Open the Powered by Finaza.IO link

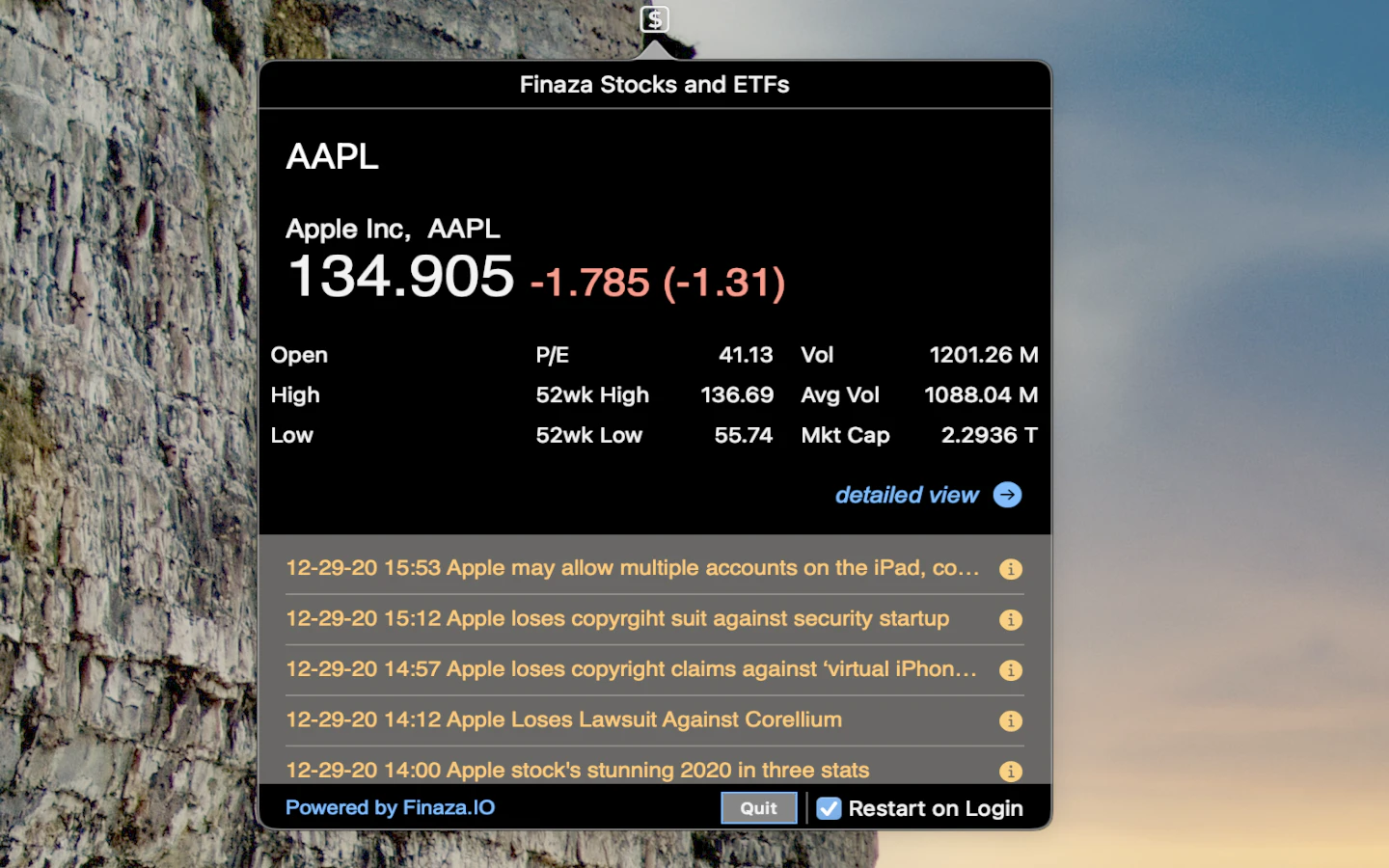390,807
